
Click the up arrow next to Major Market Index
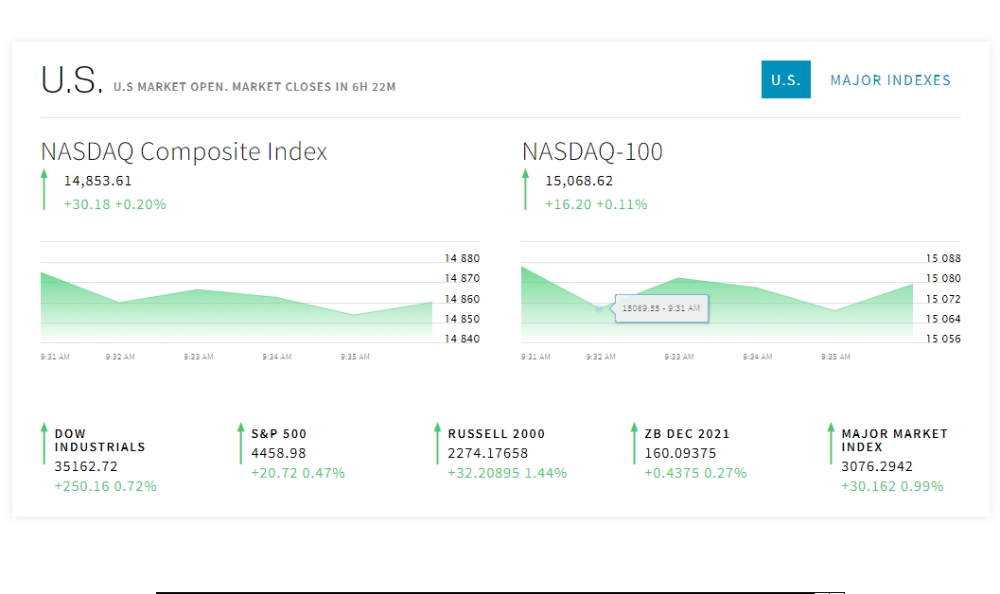[831, 443]
